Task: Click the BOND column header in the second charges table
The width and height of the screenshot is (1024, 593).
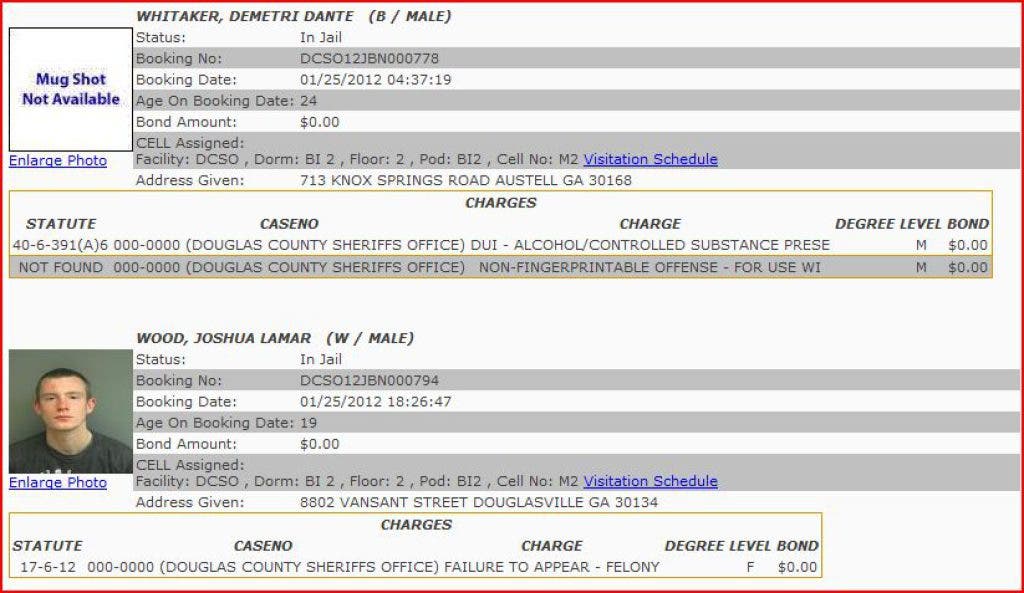Action: point(798,546)
